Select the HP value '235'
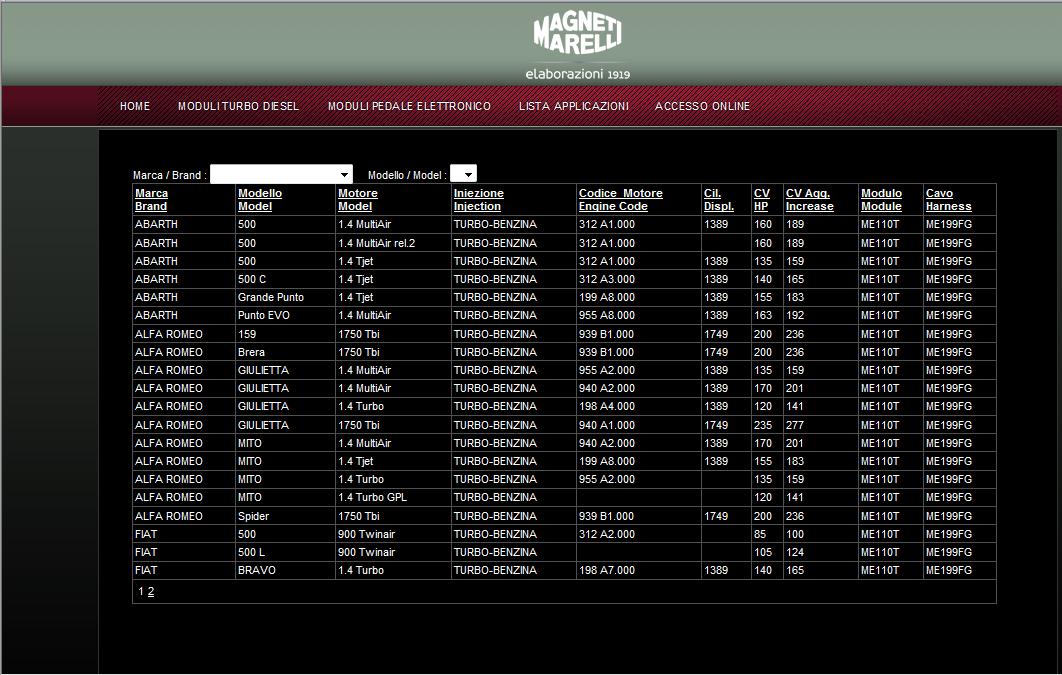 [x=763, y=425]
